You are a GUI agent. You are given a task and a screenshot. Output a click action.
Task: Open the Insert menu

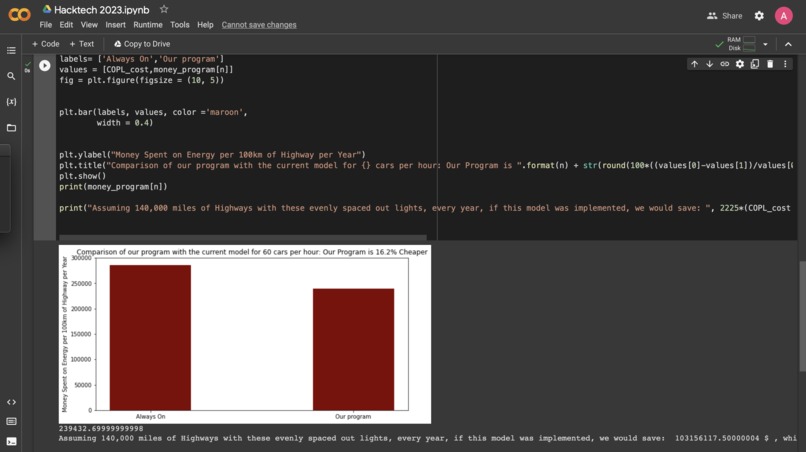[115, 25]
